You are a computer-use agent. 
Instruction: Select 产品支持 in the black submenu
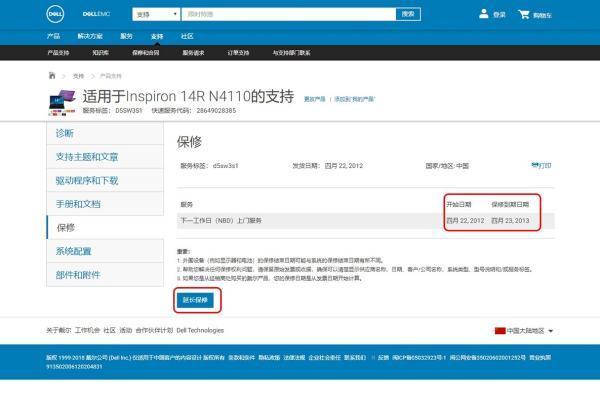coord(58,53)
